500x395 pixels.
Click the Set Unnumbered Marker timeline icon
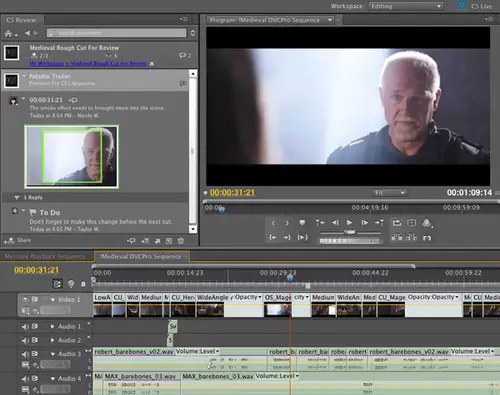(83, 284)
